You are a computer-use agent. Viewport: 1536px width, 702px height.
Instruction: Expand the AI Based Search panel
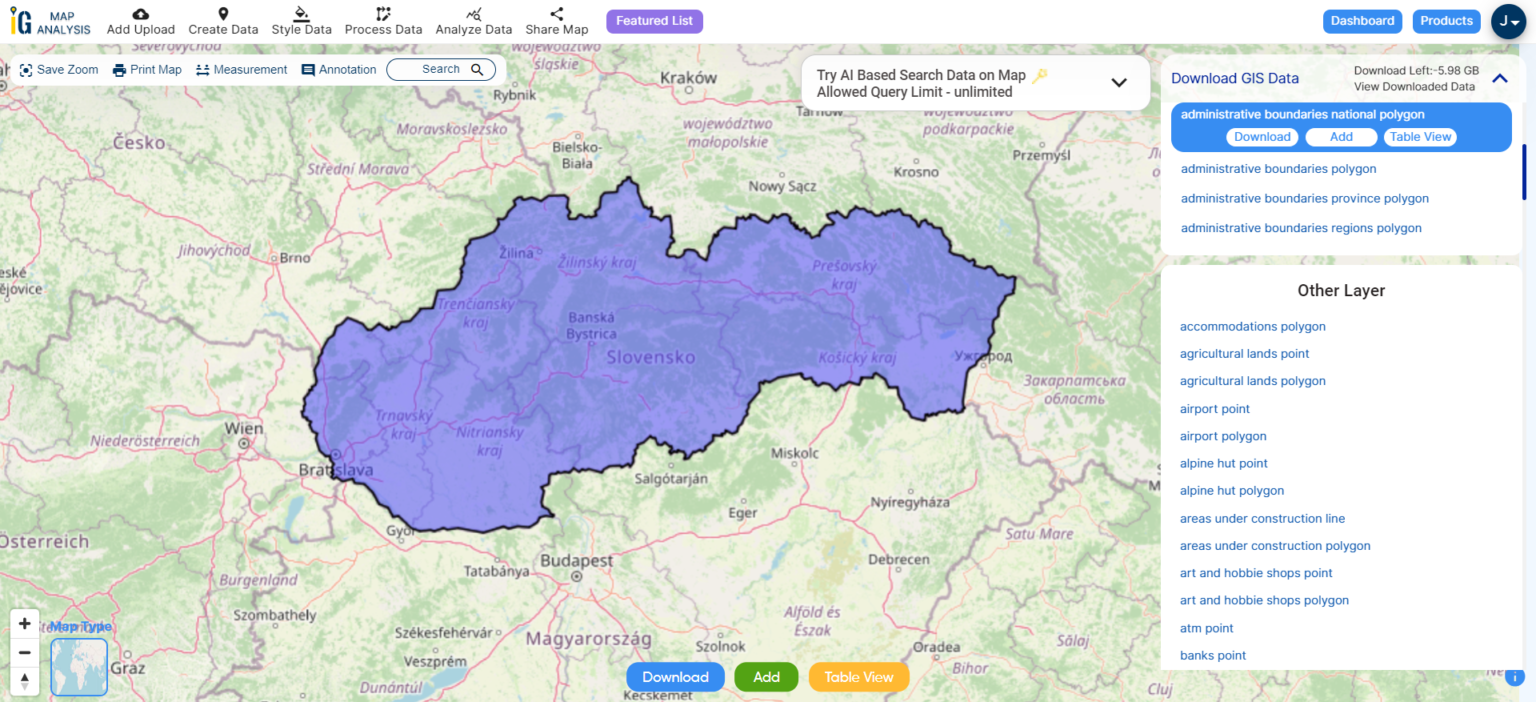[1118, 83]
